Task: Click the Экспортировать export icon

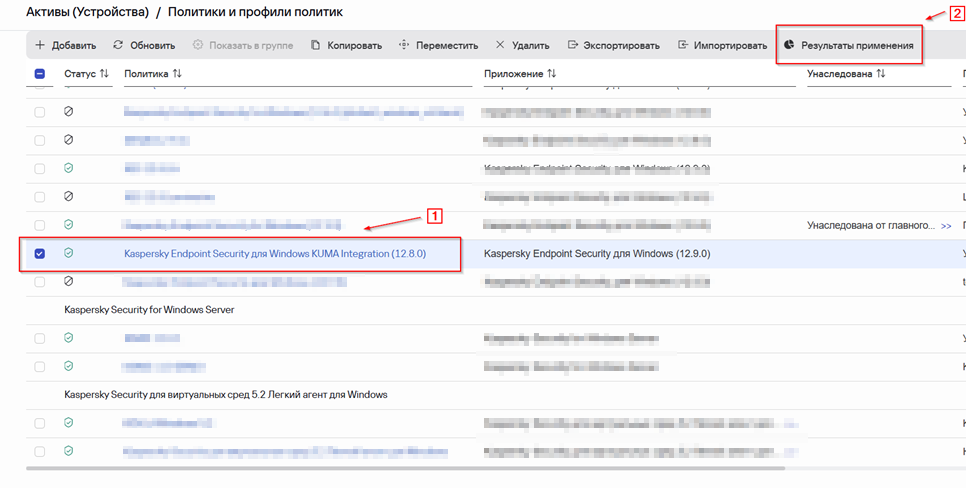Action: 573,46
